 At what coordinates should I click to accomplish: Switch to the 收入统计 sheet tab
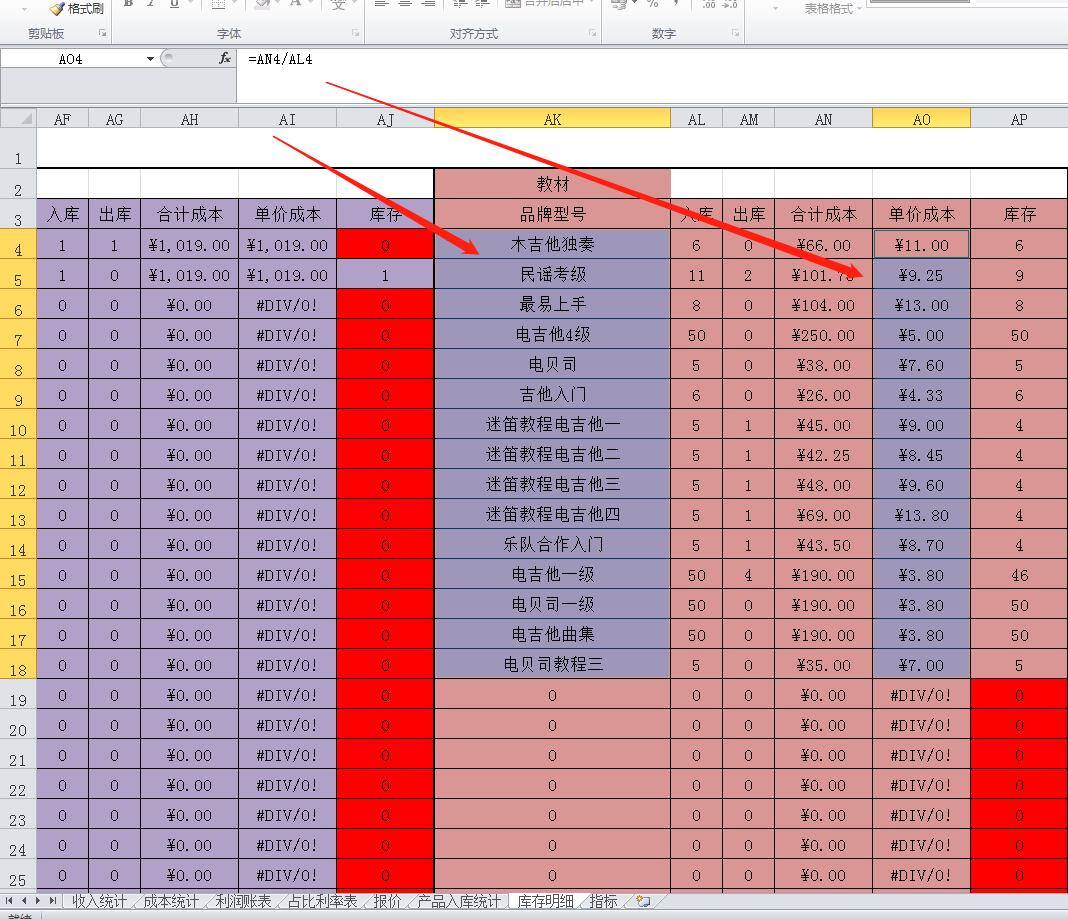click(99, 901)
